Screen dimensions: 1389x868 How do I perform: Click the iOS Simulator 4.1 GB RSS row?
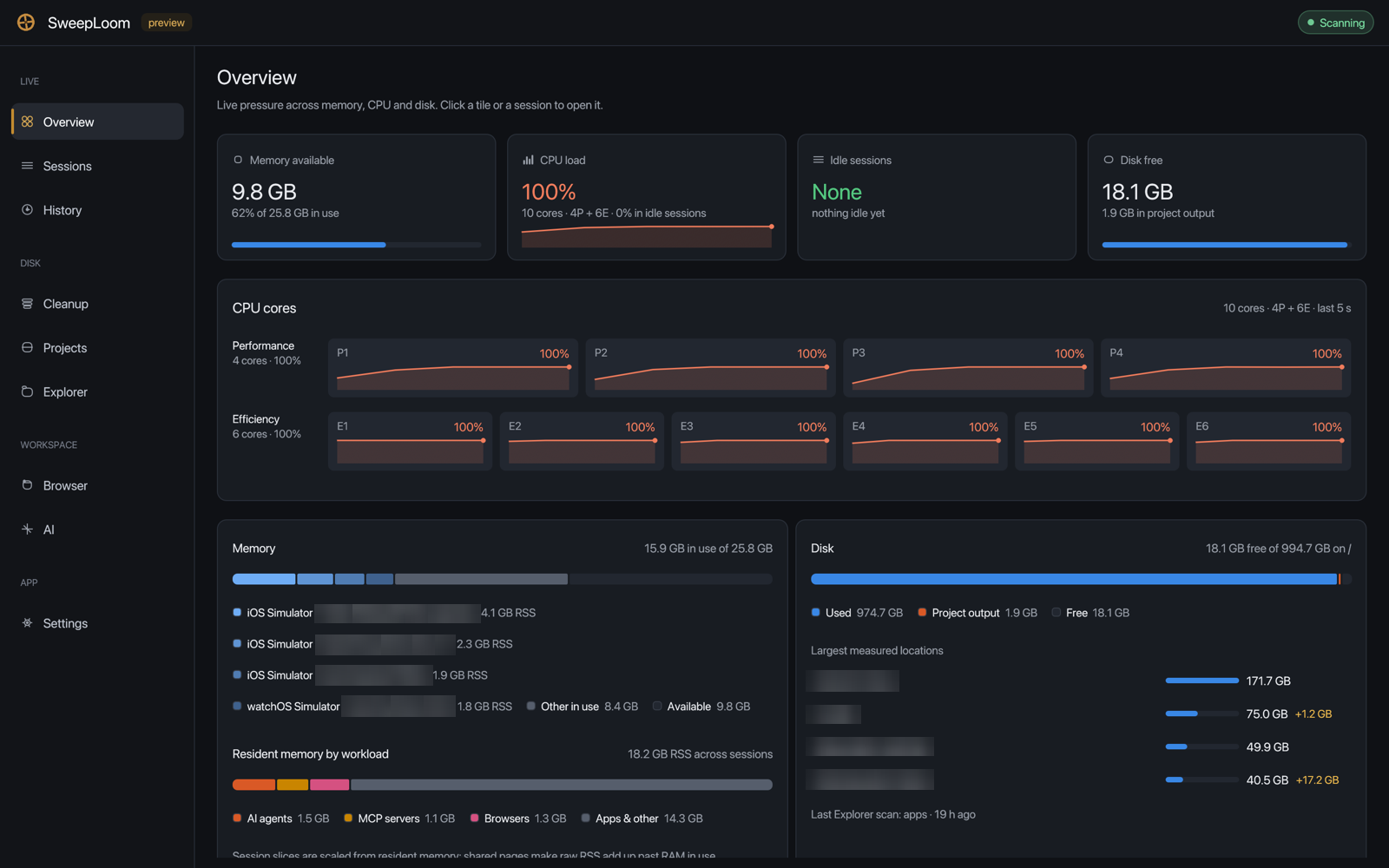pos(385,613)
